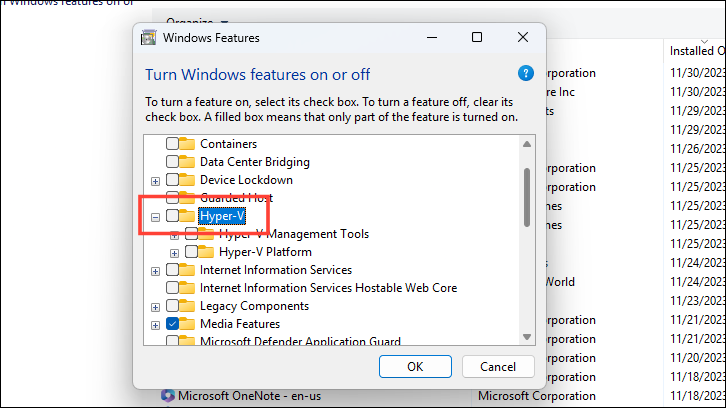The width and height of the screenshot is (726, 408).
Task: Click the Windows Features title bar icon
Action: coord(149,38)
